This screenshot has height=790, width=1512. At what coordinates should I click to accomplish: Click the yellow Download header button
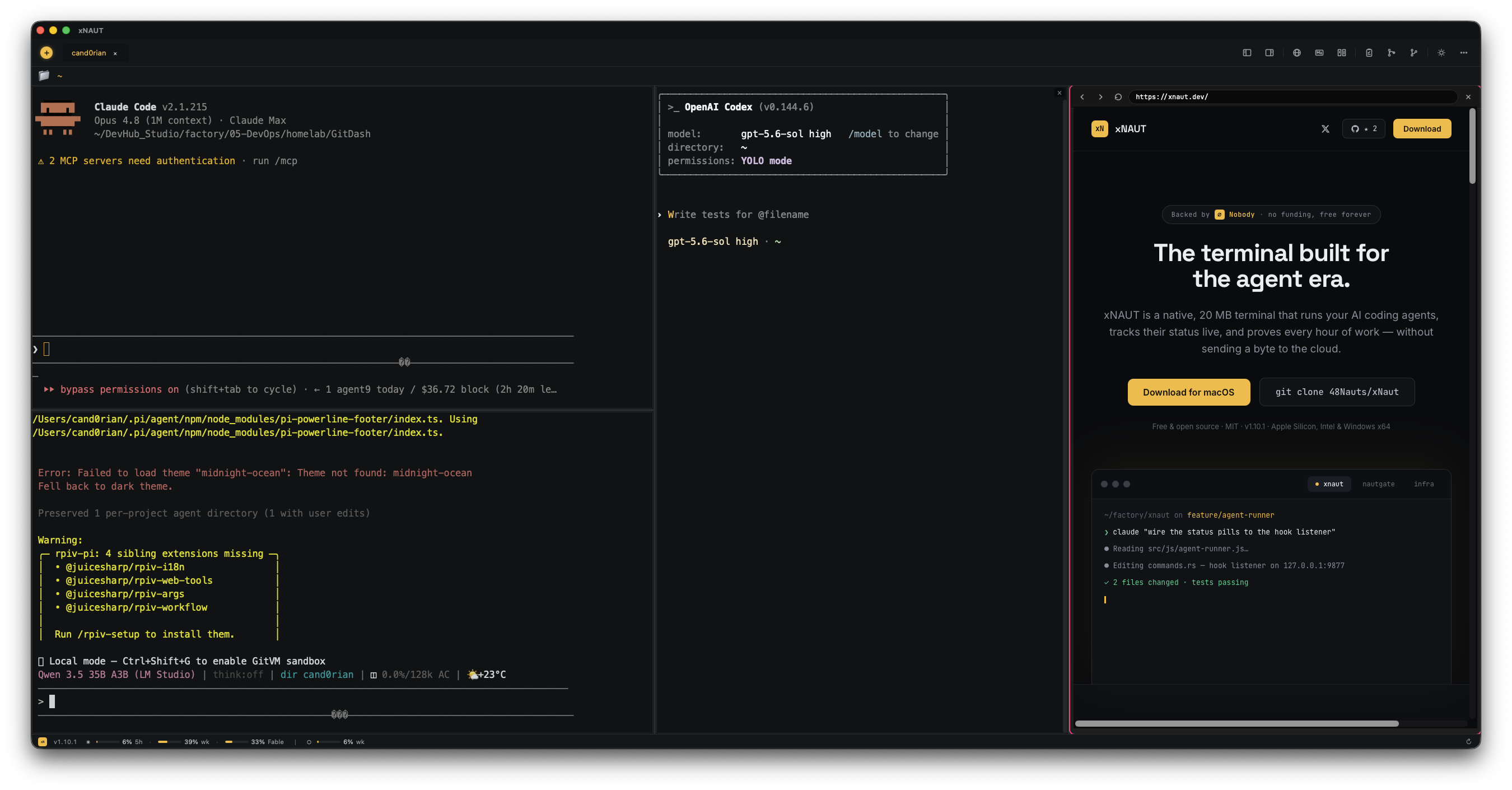click(1422, 129)
